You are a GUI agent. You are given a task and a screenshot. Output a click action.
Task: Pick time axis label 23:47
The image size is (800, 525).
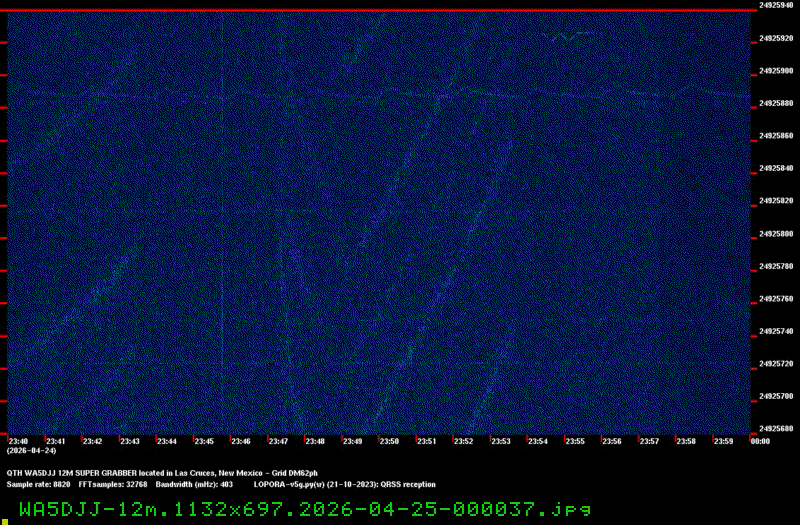pos(278,441)
